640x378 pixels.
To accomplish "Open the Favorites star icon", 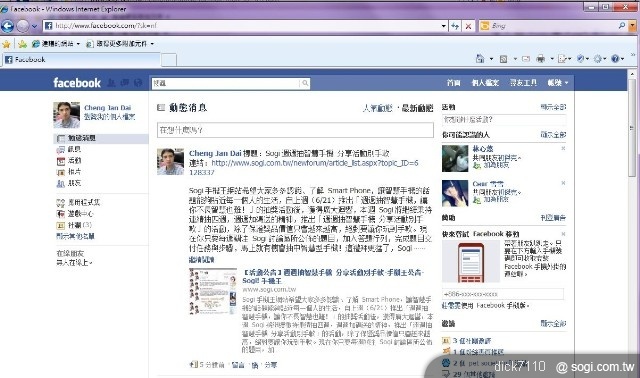I will [x=7, y=44].
